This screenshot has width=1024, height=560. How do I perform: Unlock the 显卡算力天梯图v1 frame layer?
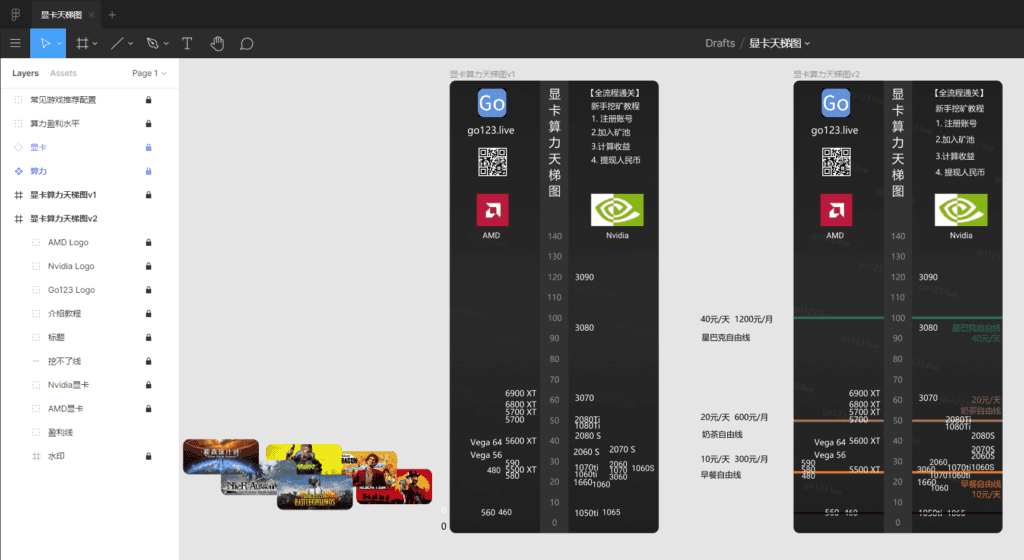(148, 194)
